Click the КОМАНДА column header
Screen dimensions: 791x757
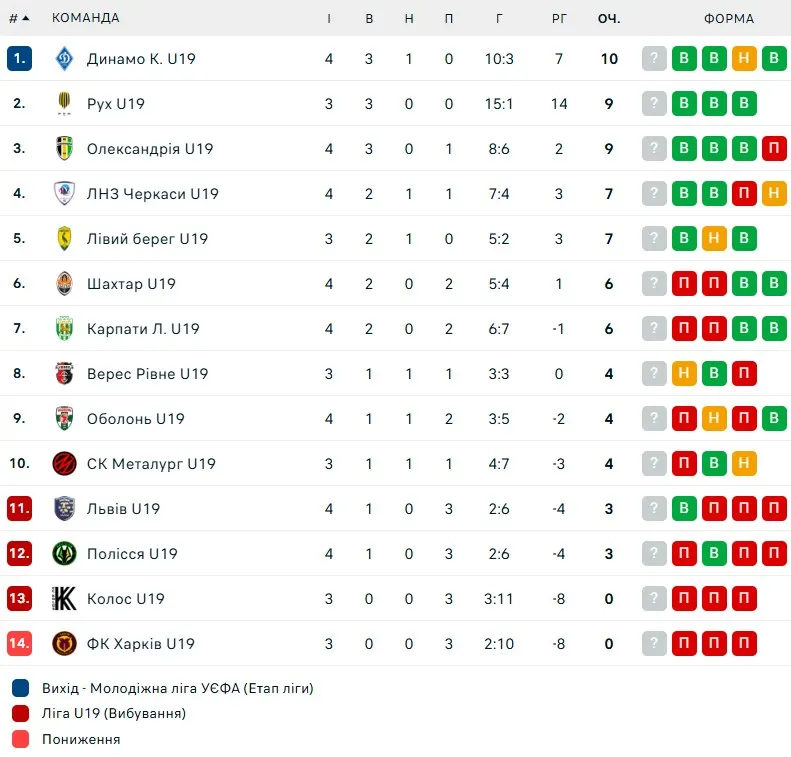tap(86, 18)
